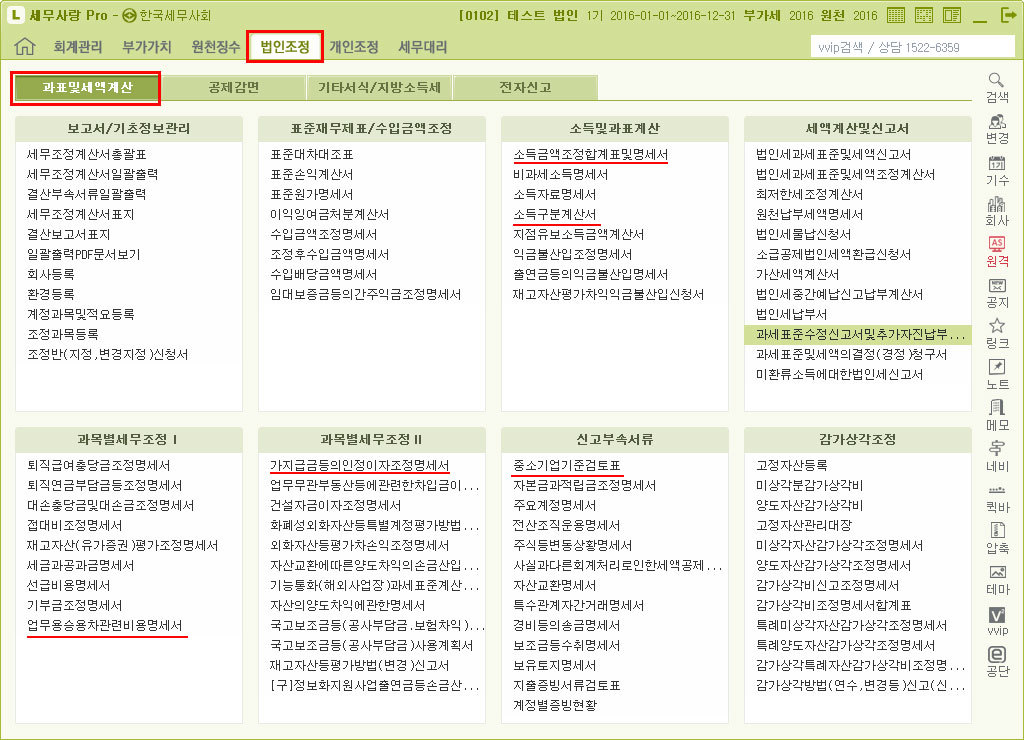The height and width of the screenshot is (740, 1024).
Task: Select the 기수 calendar sidebar icon
Action: pos(997,170)
